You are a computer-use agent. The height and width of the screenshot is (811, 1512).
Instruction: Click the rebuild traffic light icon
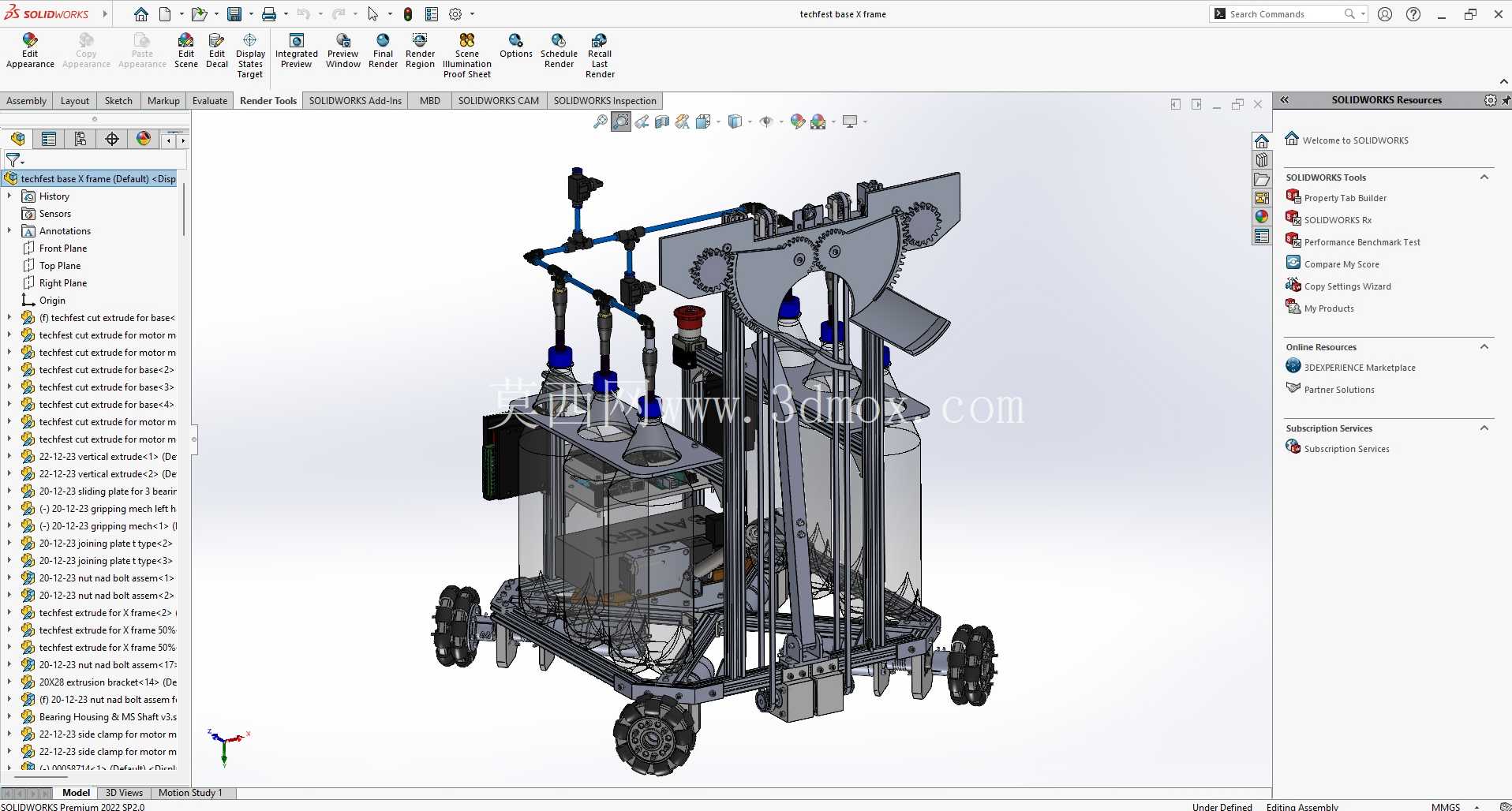[408, 14]
